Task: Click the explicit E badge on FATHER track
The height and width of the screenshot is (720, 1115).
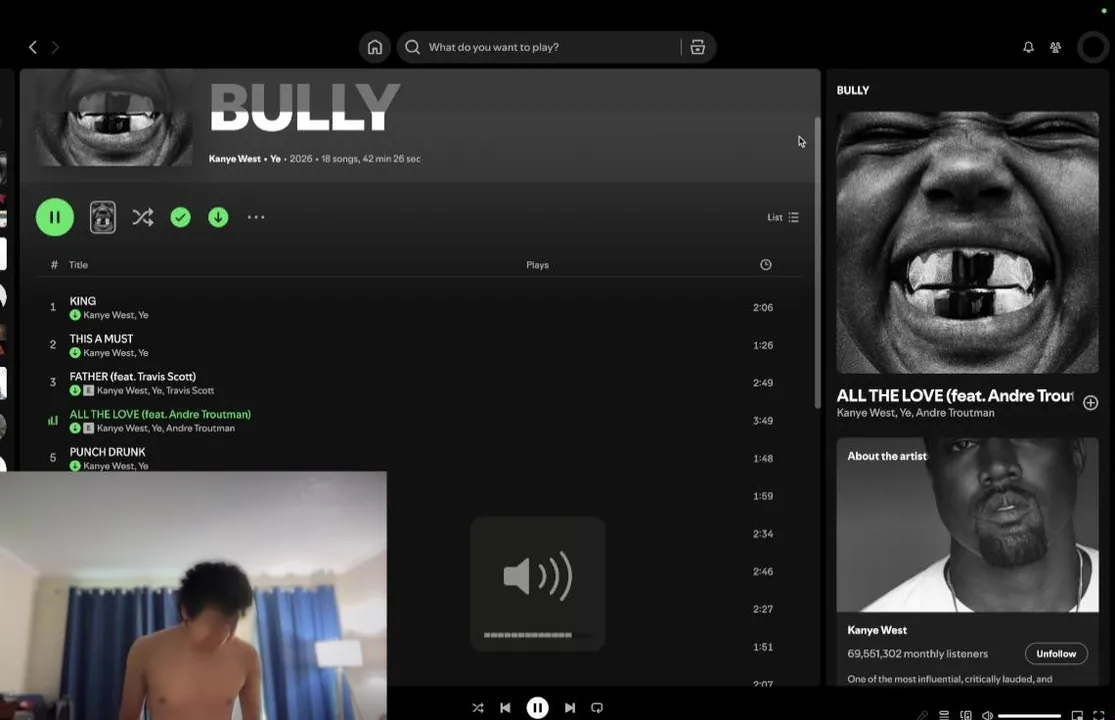Action: point(88,390)
